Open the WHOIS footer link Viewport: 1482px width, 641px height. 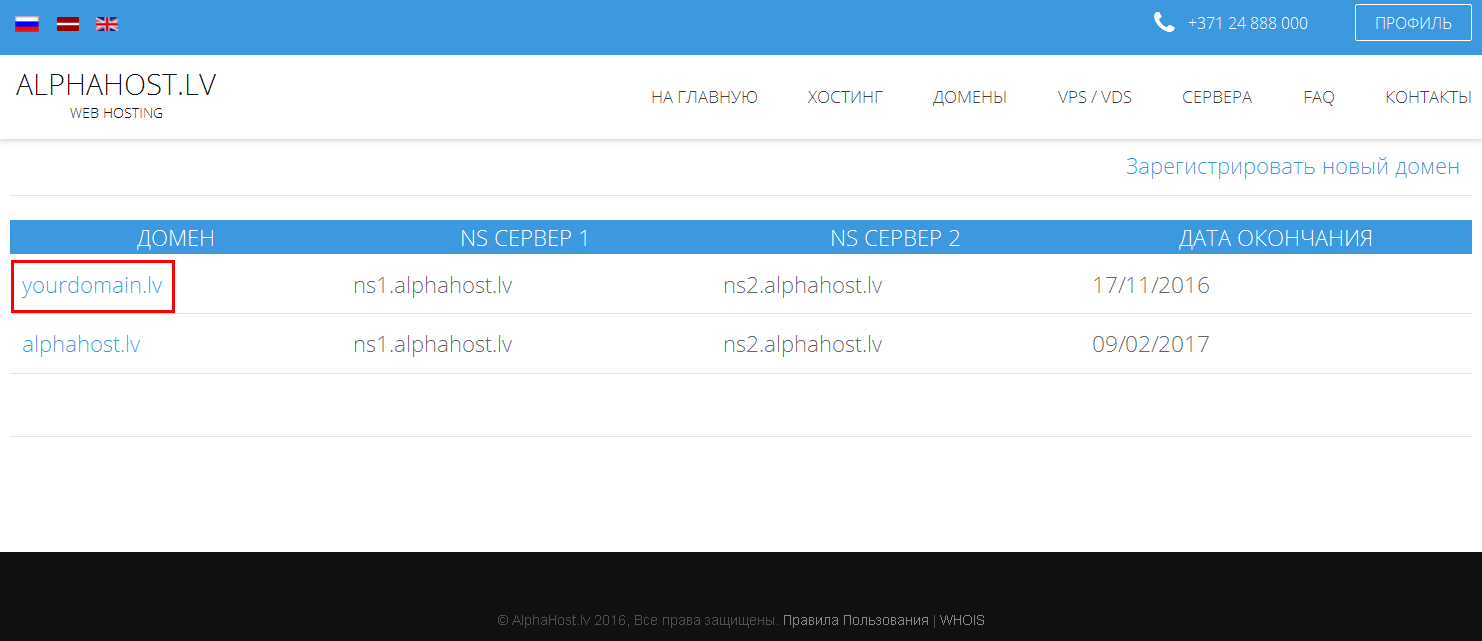(x=962, y=620)
